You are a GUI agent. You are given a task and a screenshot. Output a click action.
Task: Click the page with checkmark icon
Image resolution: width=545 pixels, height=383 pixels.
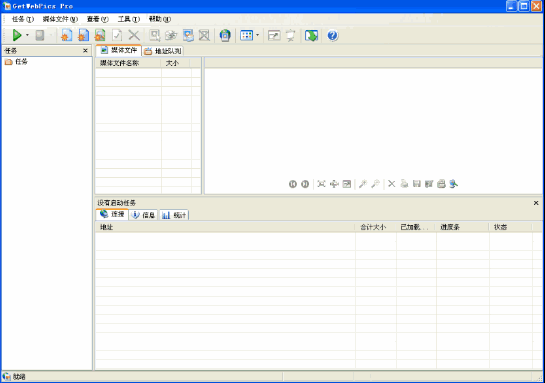point(117,35)
